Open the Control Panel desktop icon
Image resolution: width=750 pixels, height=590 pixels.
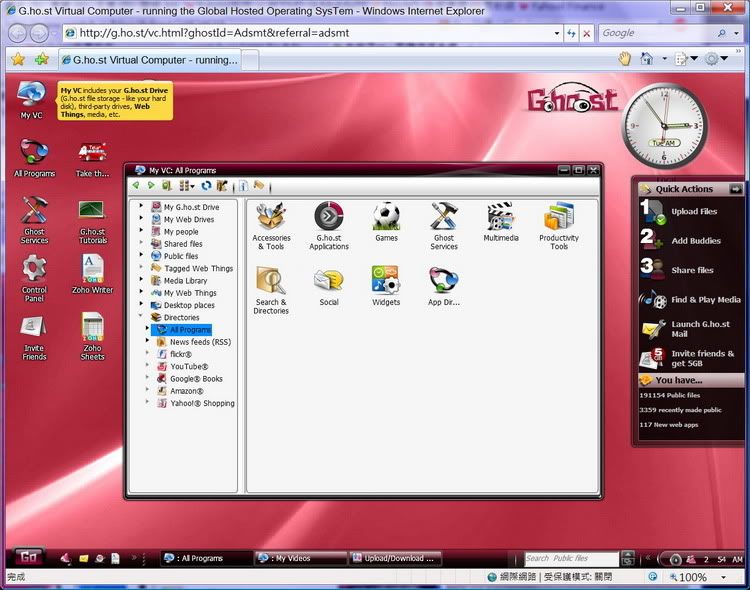[x=34, y=278]
